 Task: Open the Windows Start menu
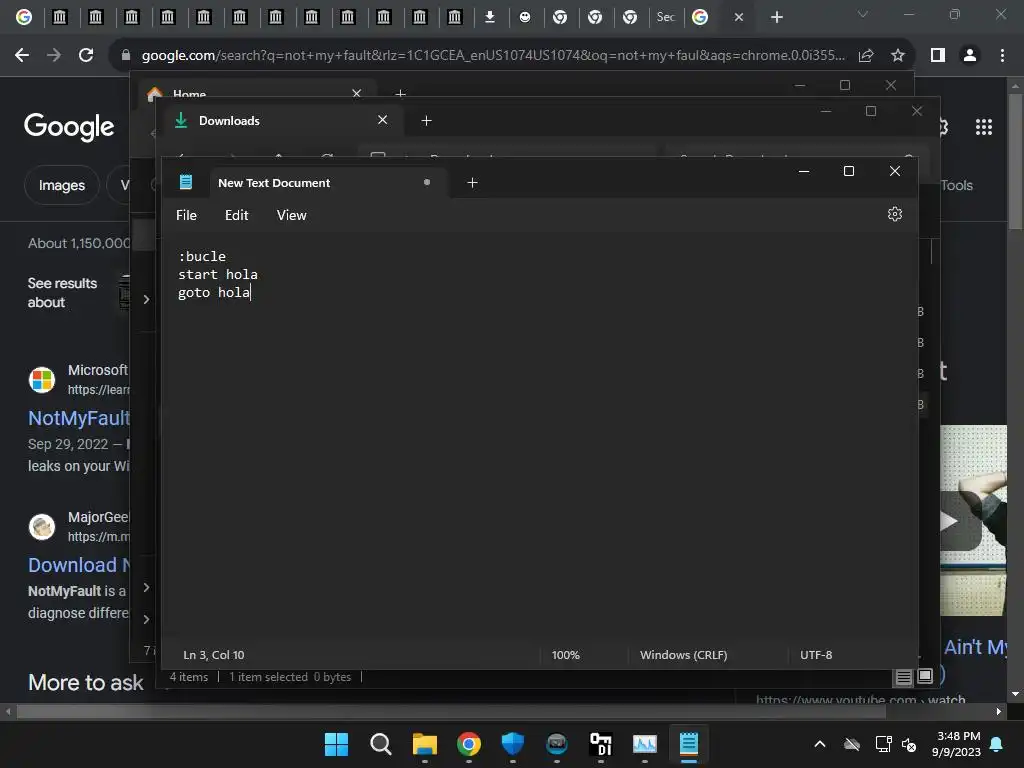(336, 744)
